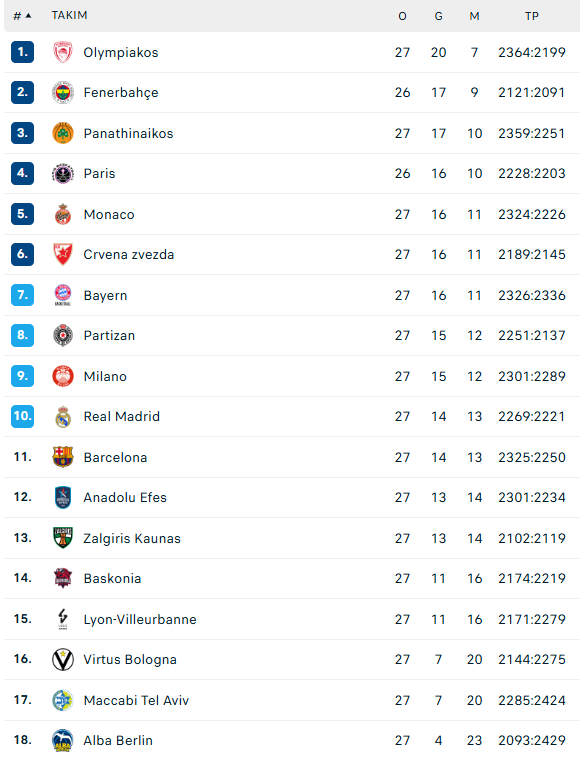580x757 pixels.
Task: Sort by the TP points column header
Action: pos(532,16)
